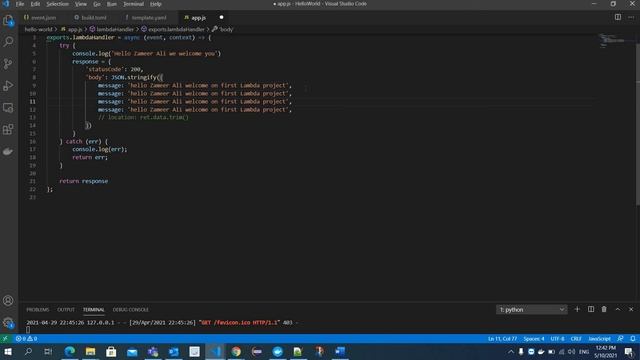The height and width of the screenshot is (360, 640).
Task: Click hello-world folder in breadcrumb
Action: pos(38,29)
